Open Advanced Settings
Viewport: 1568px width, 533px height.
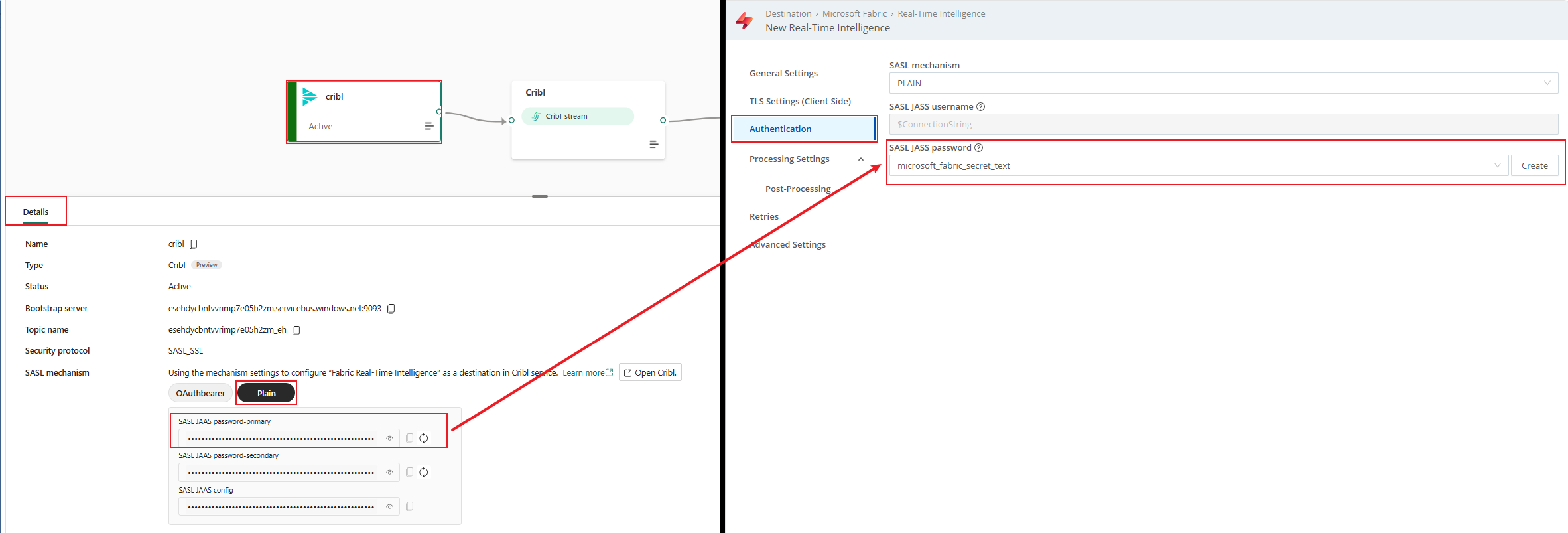787,244
